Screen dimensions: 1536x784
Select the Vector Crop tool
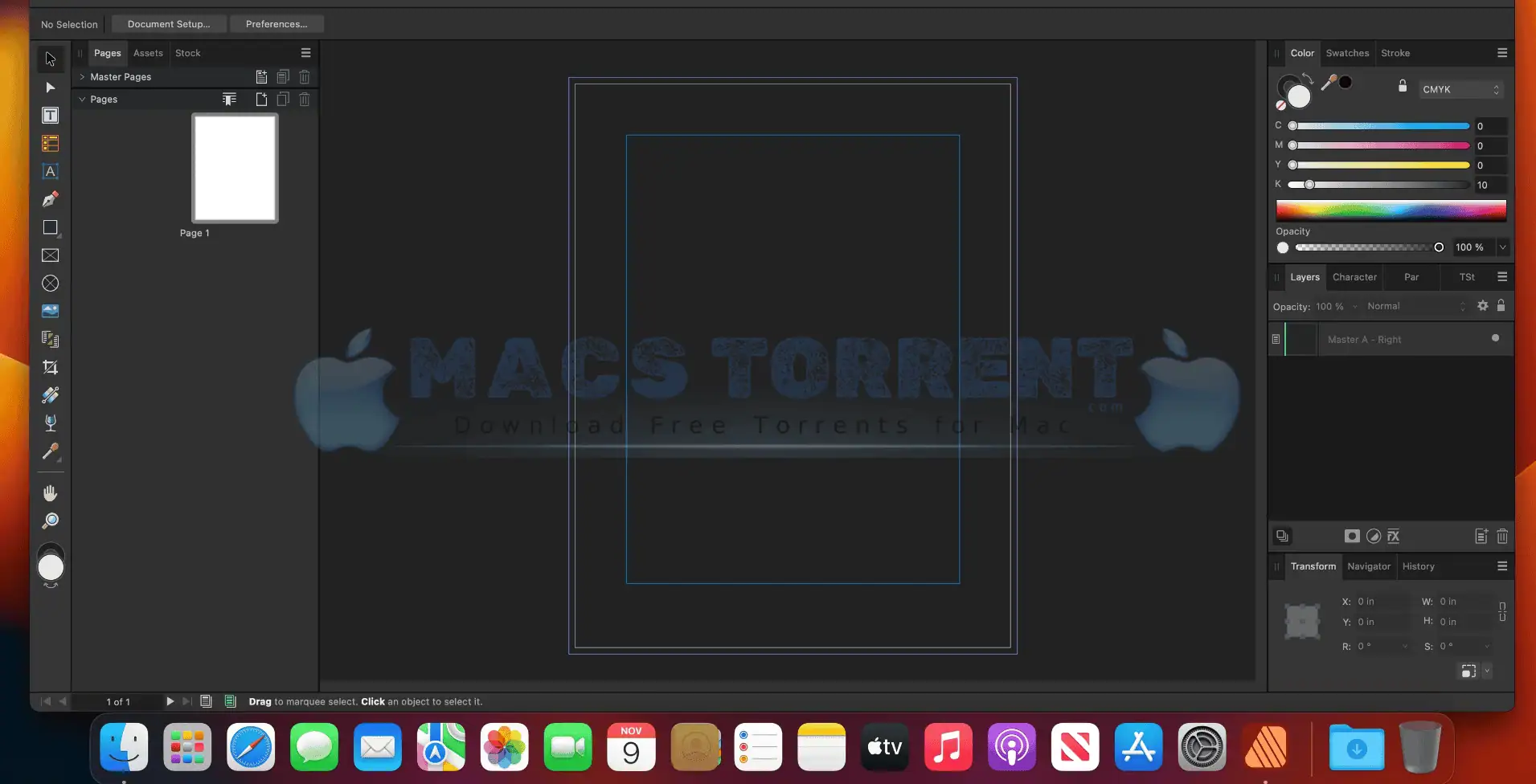(51, 367)
